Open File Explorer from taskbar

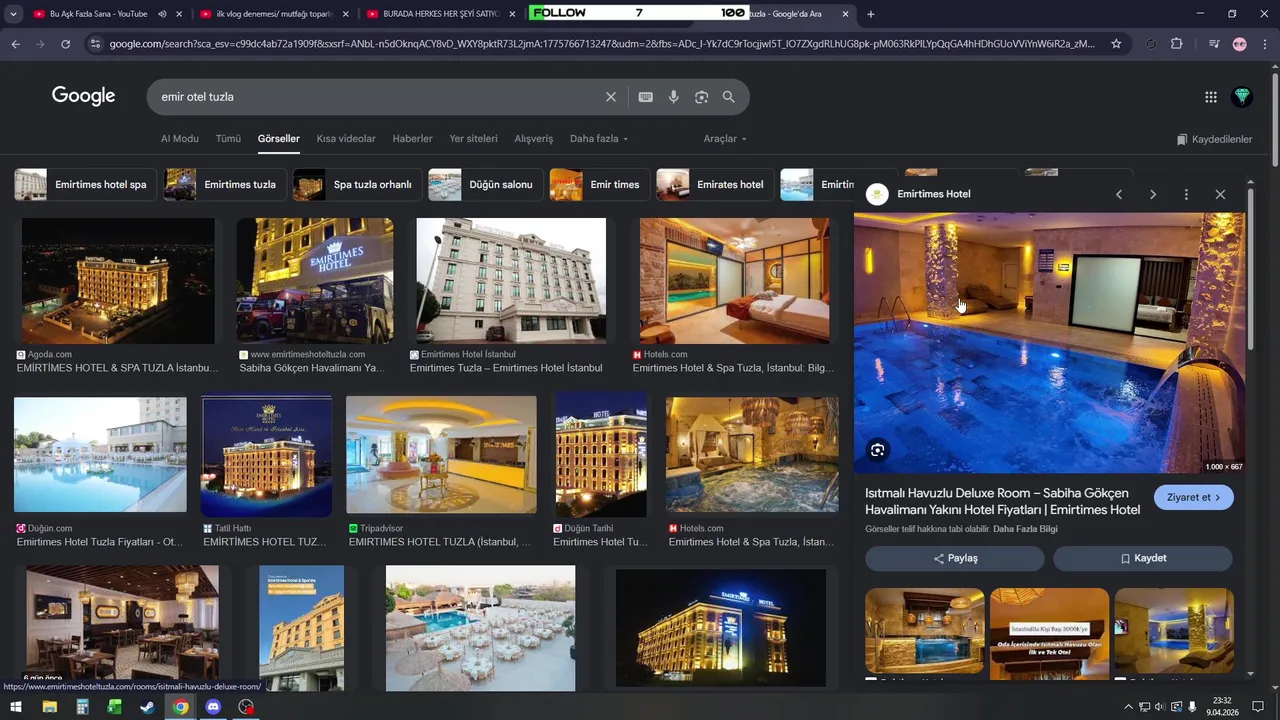point(49,707)
